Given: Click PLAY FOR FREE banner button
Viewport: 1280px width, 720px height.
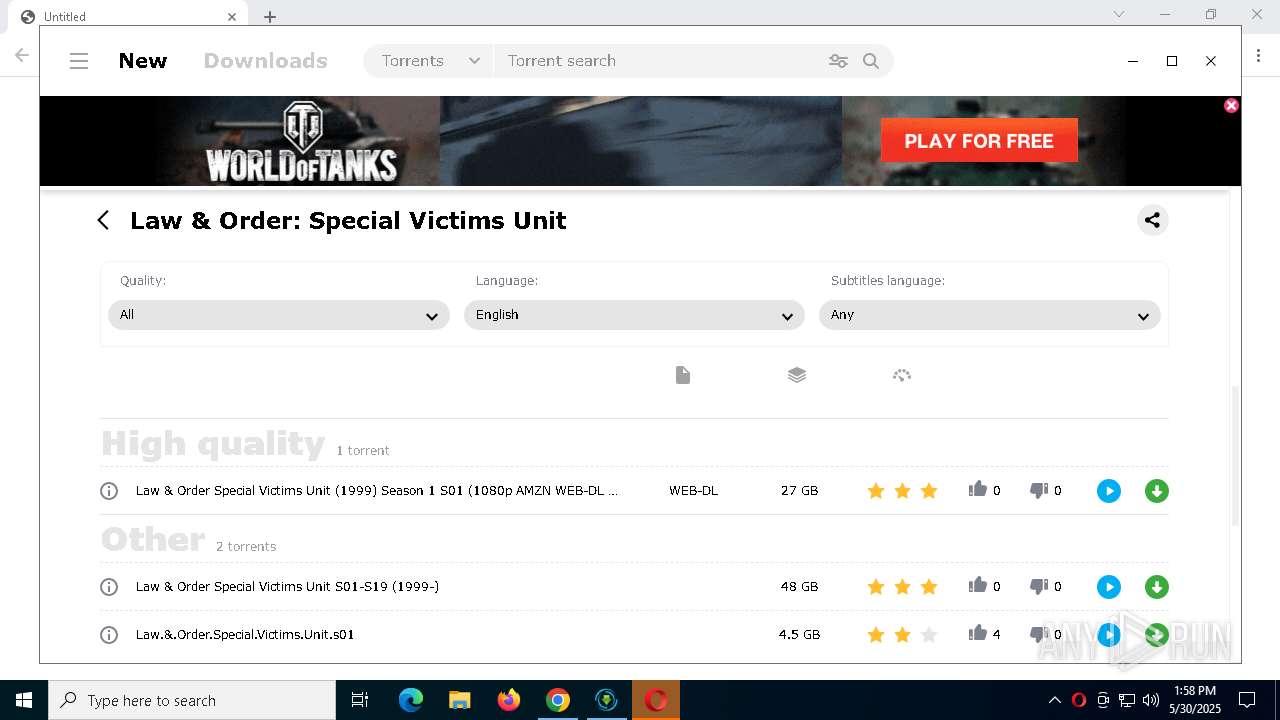Looking at the screenshot, I should click(x=979, y=140).
